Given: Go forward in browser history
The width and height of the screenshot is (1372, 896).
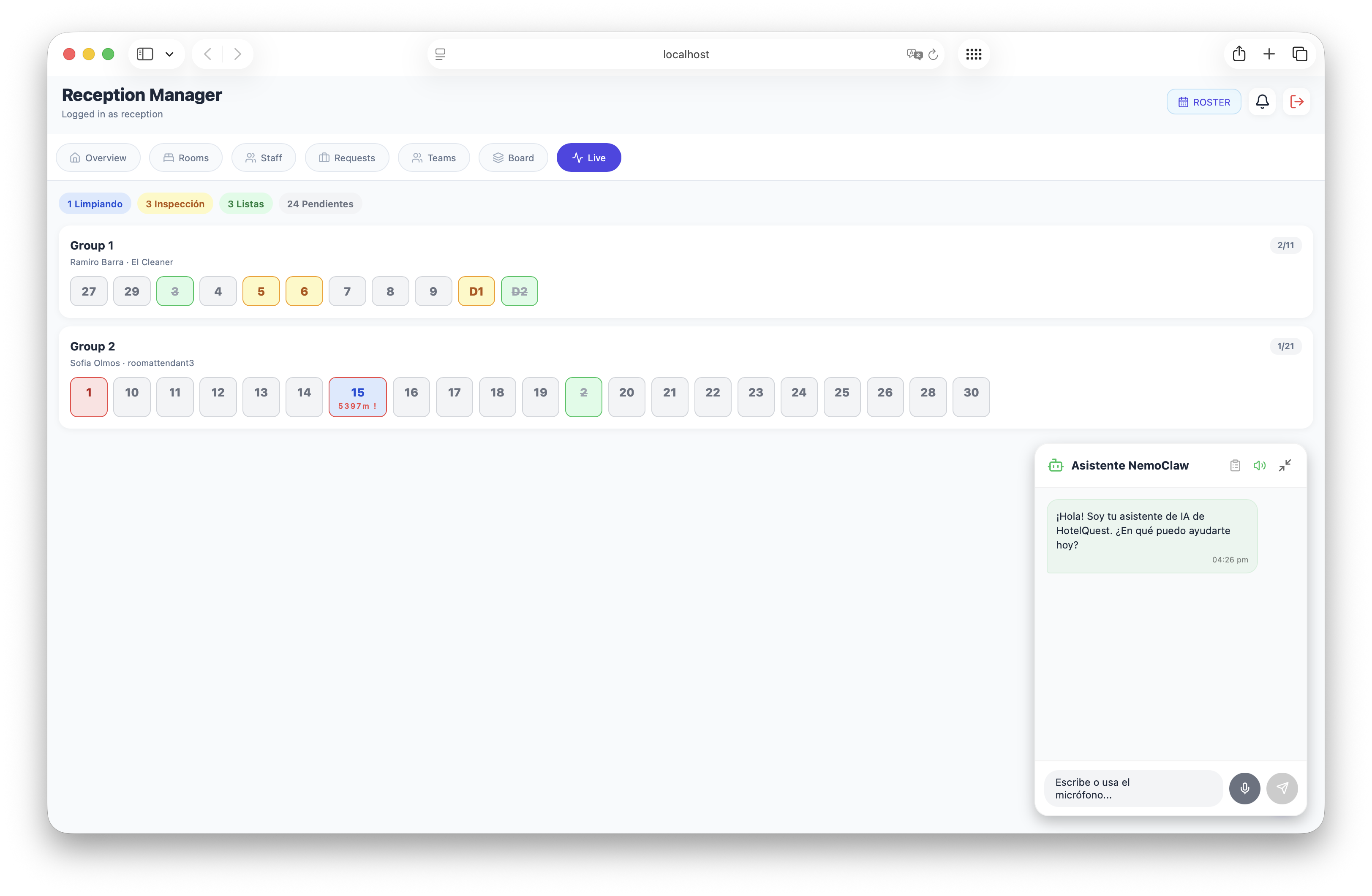Looking at the screenshot, I should (x=237, y=54).
